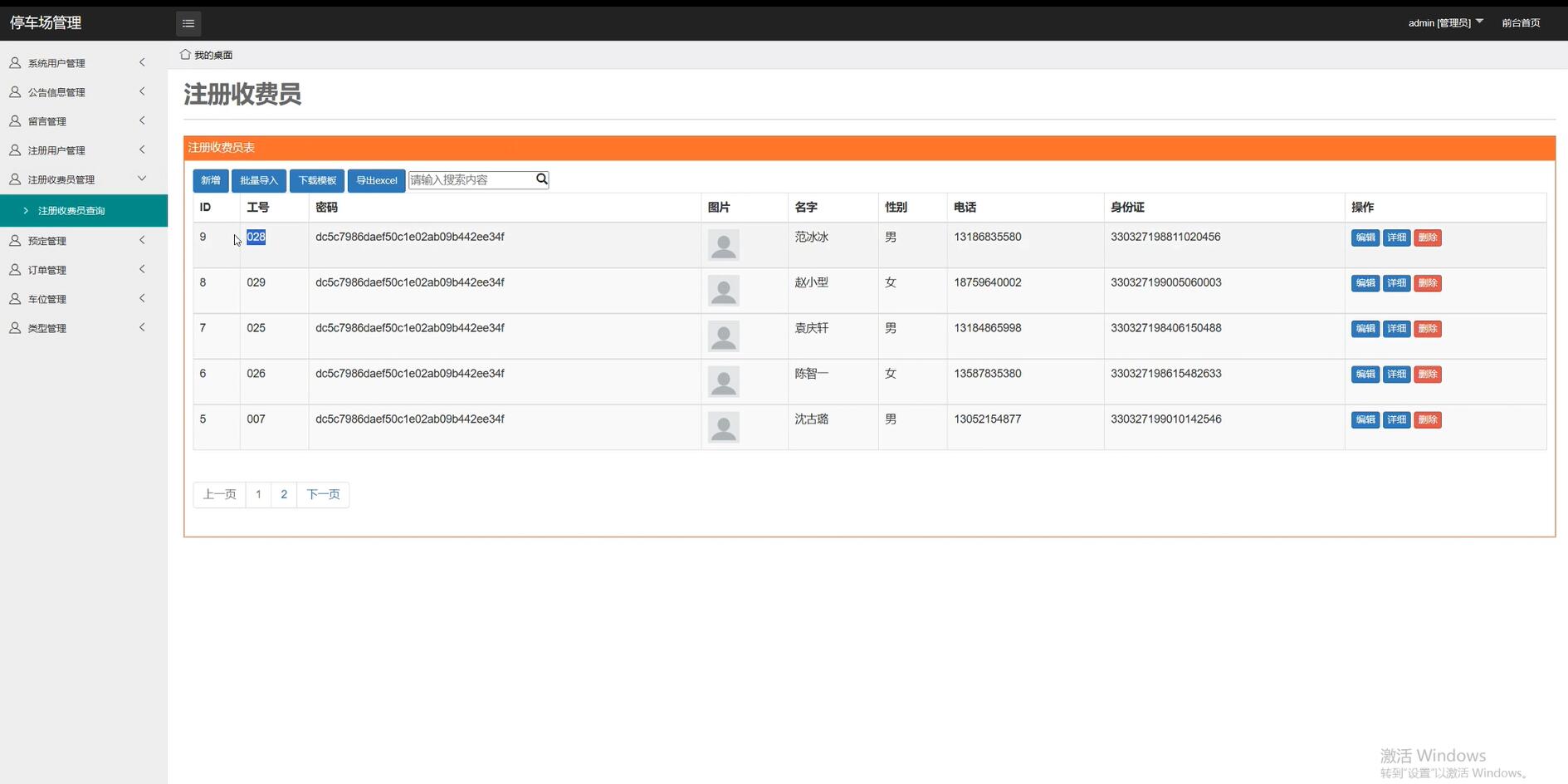Click page 1 in pagination

pos(258,494)
